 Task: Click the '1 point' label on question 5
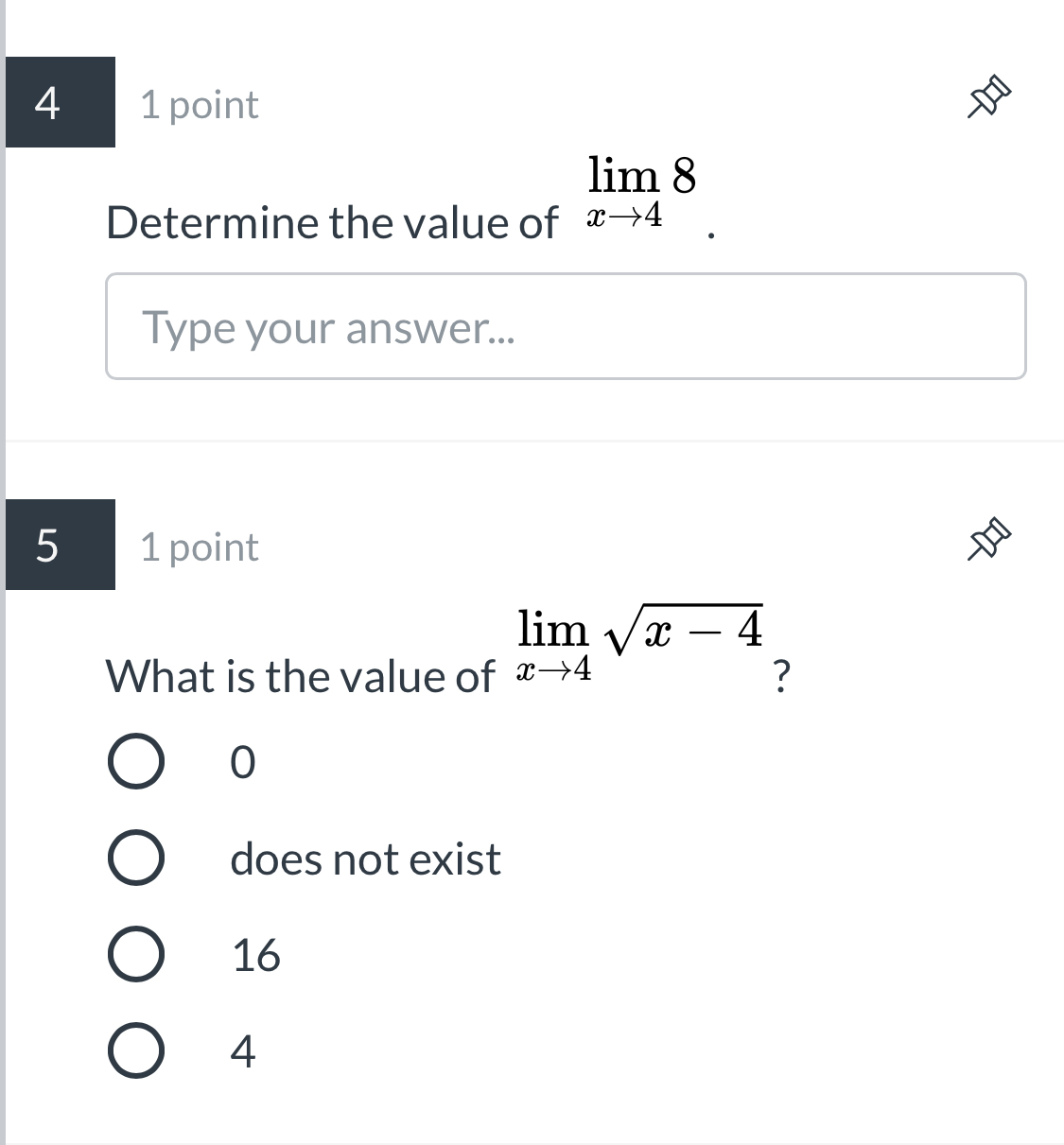click(x=198, y=546)
